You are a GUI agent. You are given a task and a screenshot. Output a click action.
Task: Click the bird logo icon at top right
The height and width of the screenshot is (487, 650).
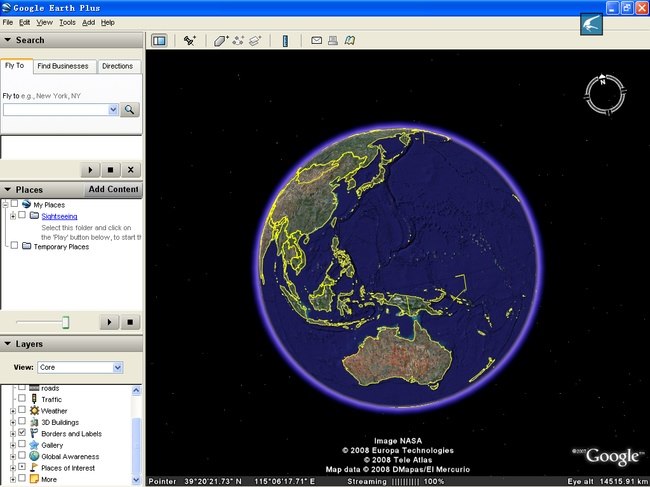point(591,24)
